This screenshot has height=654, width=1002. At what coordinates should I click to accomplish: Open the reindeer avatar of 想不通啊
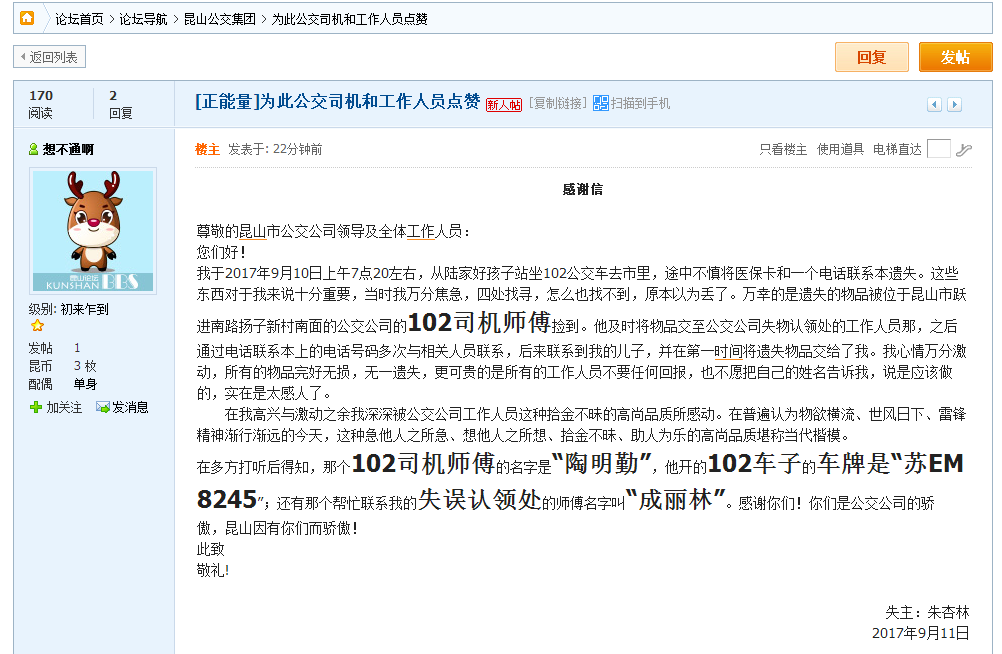[x=93, y=230]
